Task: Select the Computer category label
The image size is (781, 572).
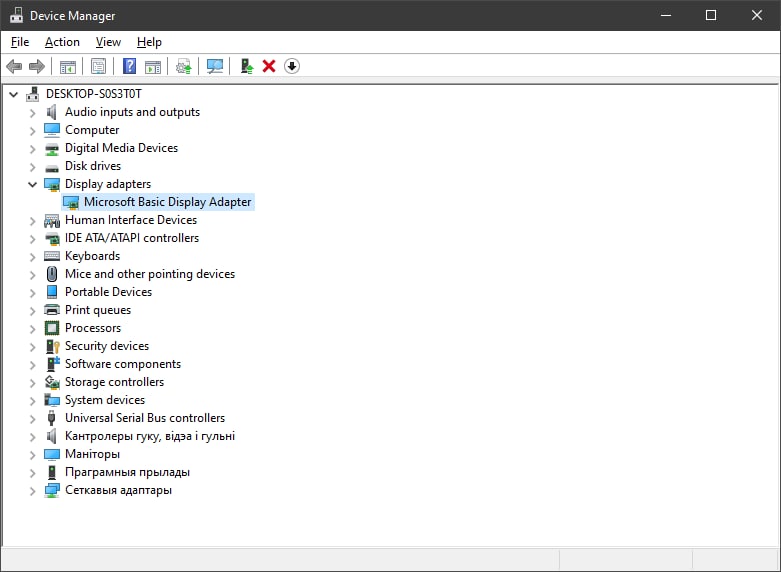Action: 92,130
